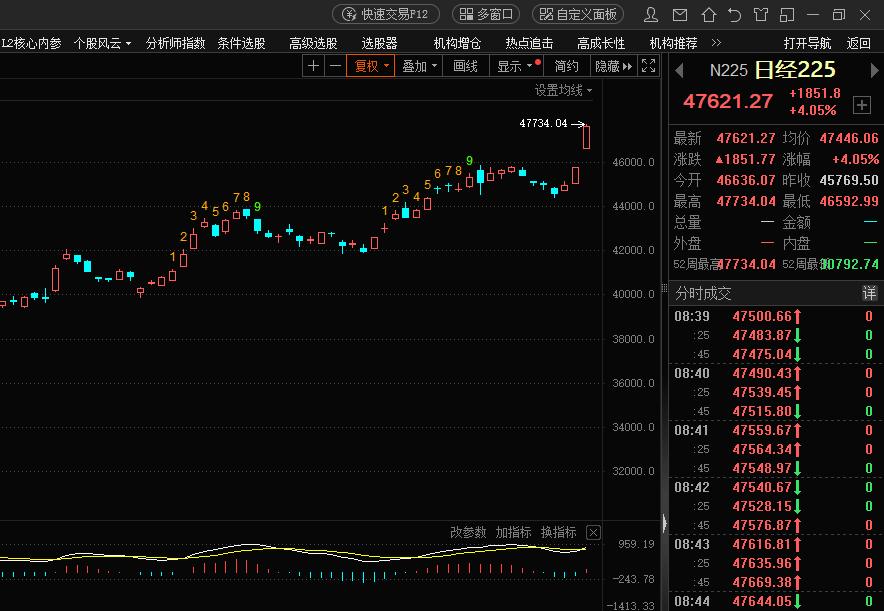Add Nikkei 225 to watchlist plus icon
The image size is (884, 611).
[861, 105]
